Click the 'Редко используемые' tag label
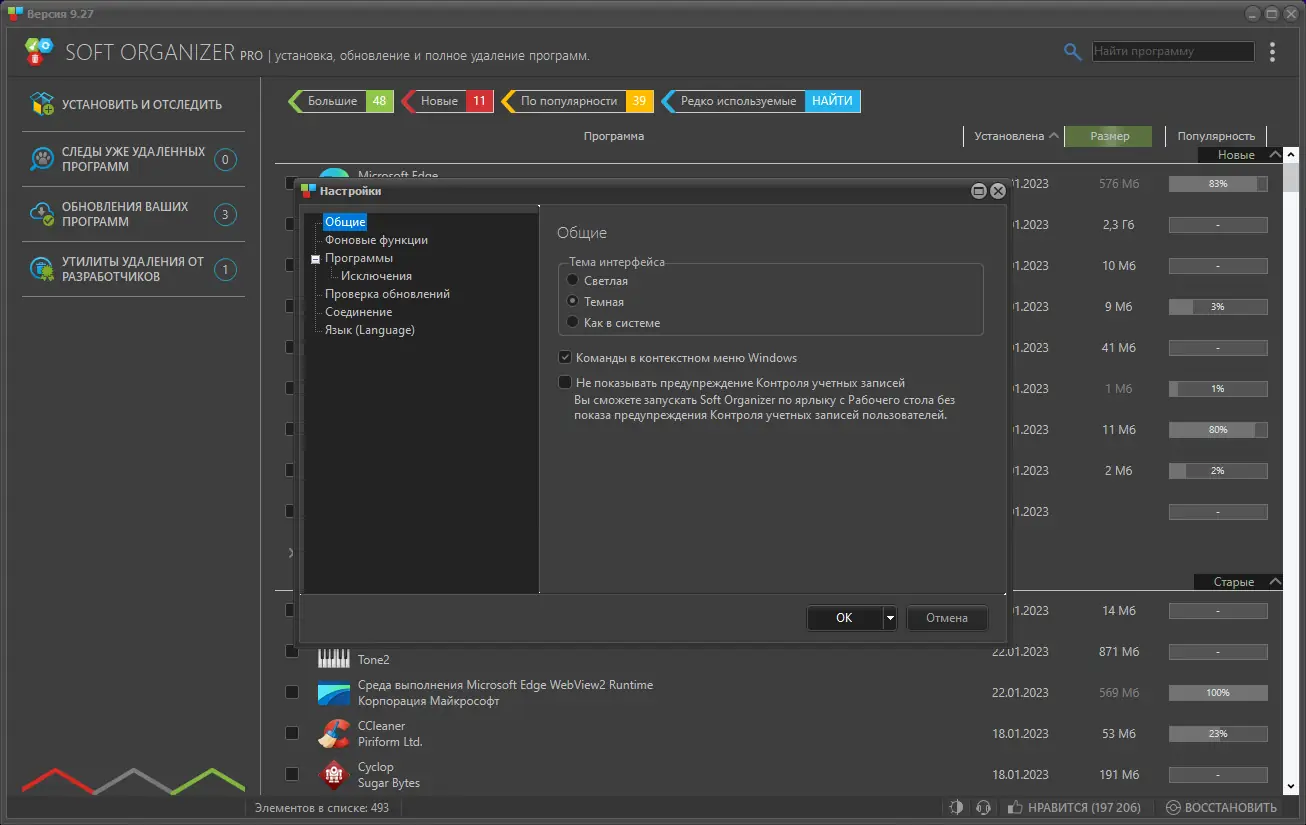 [x=738, y=101]
